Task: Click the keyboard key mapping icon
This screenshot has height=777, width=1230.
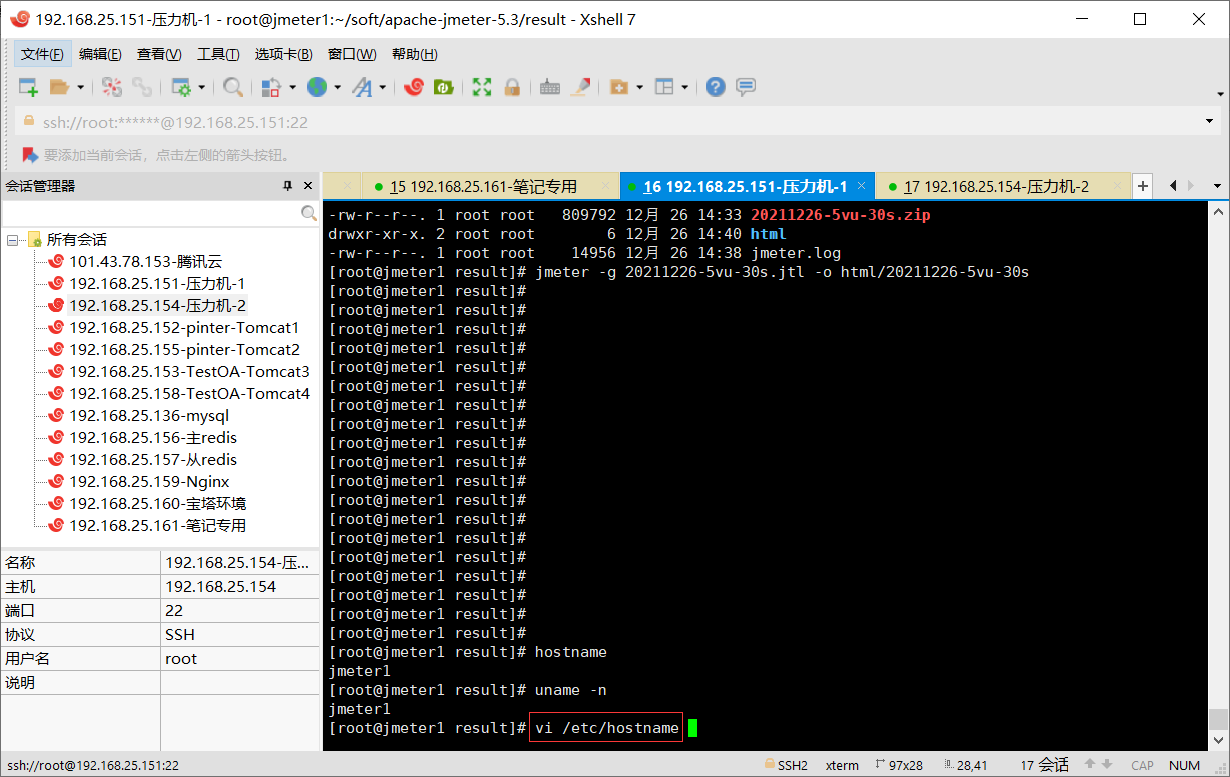Action: pyautogui.click(x=549, y=87)
